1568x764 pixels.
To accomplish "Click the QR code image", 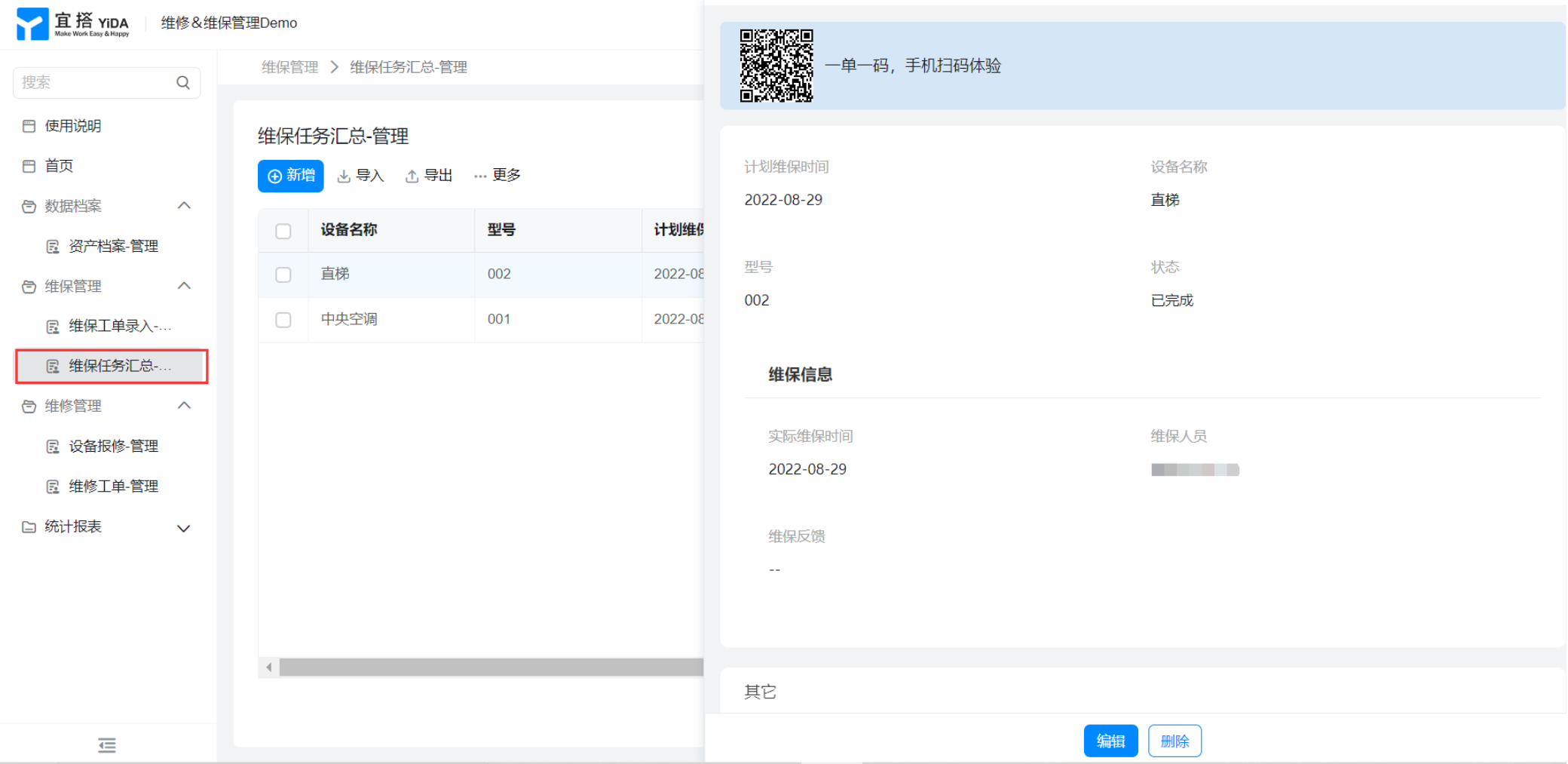I will pos(776,66).
